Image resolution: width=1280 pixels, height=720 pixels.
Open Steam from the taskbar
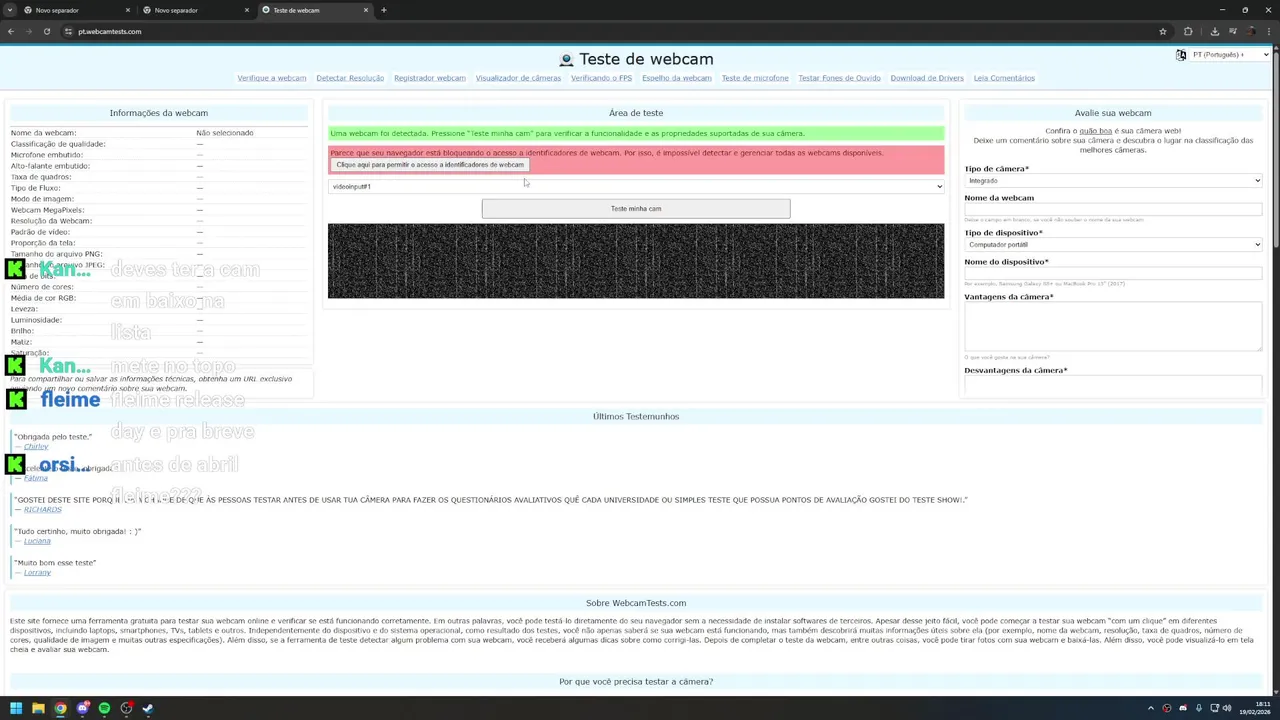pyautogui.click(x=148, y=709)
